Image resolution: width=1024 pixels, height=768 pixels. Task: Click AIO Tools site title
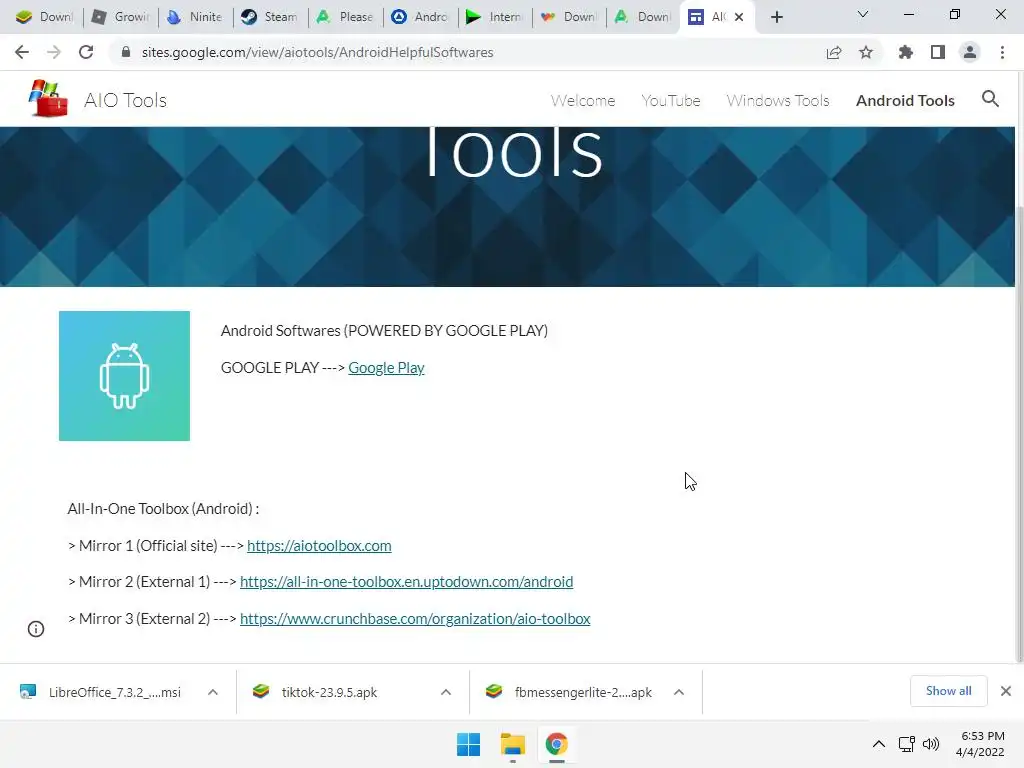[x=125, y=100]
